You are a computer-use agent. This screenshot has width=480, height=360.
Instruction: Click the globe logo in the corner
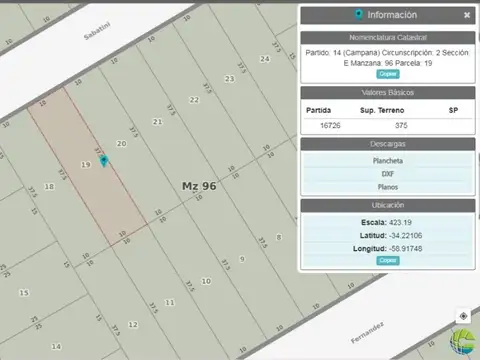[463, 341]
